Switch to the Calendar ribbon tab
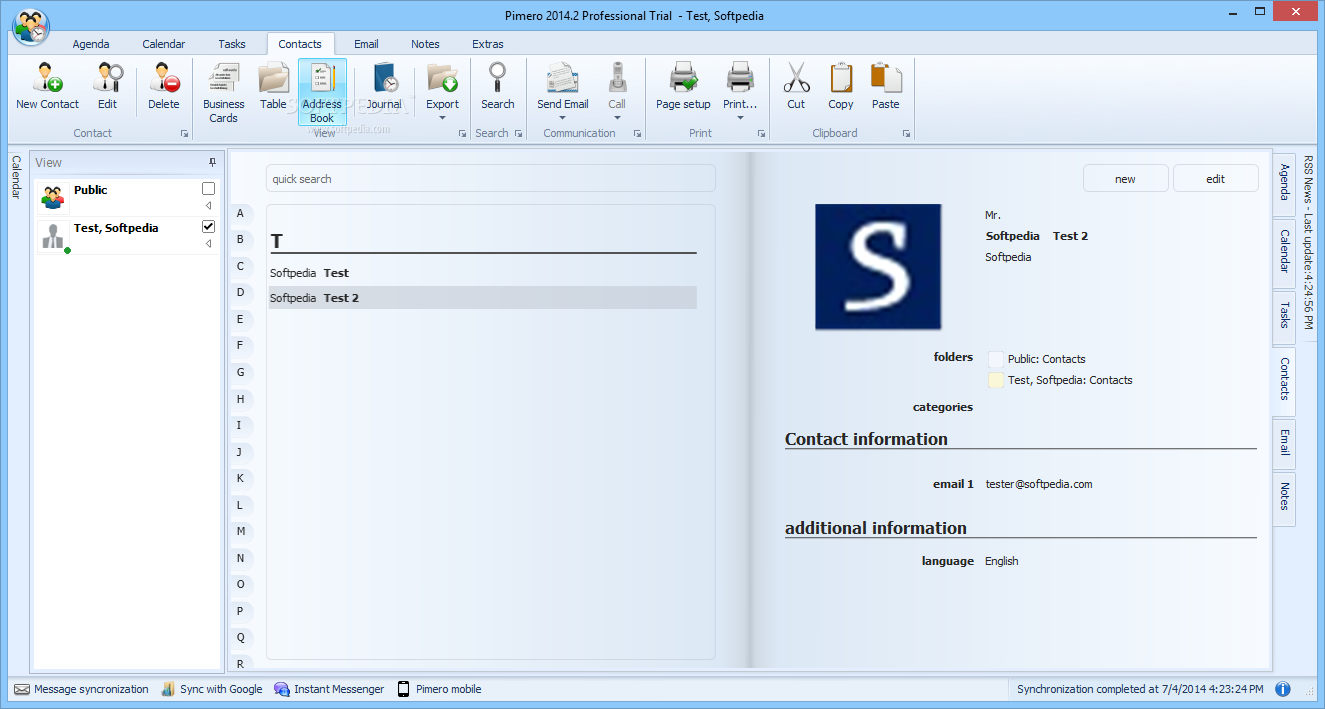This screenshot has width=1325, height=709. pyautogui.click(x=164, y=44)
